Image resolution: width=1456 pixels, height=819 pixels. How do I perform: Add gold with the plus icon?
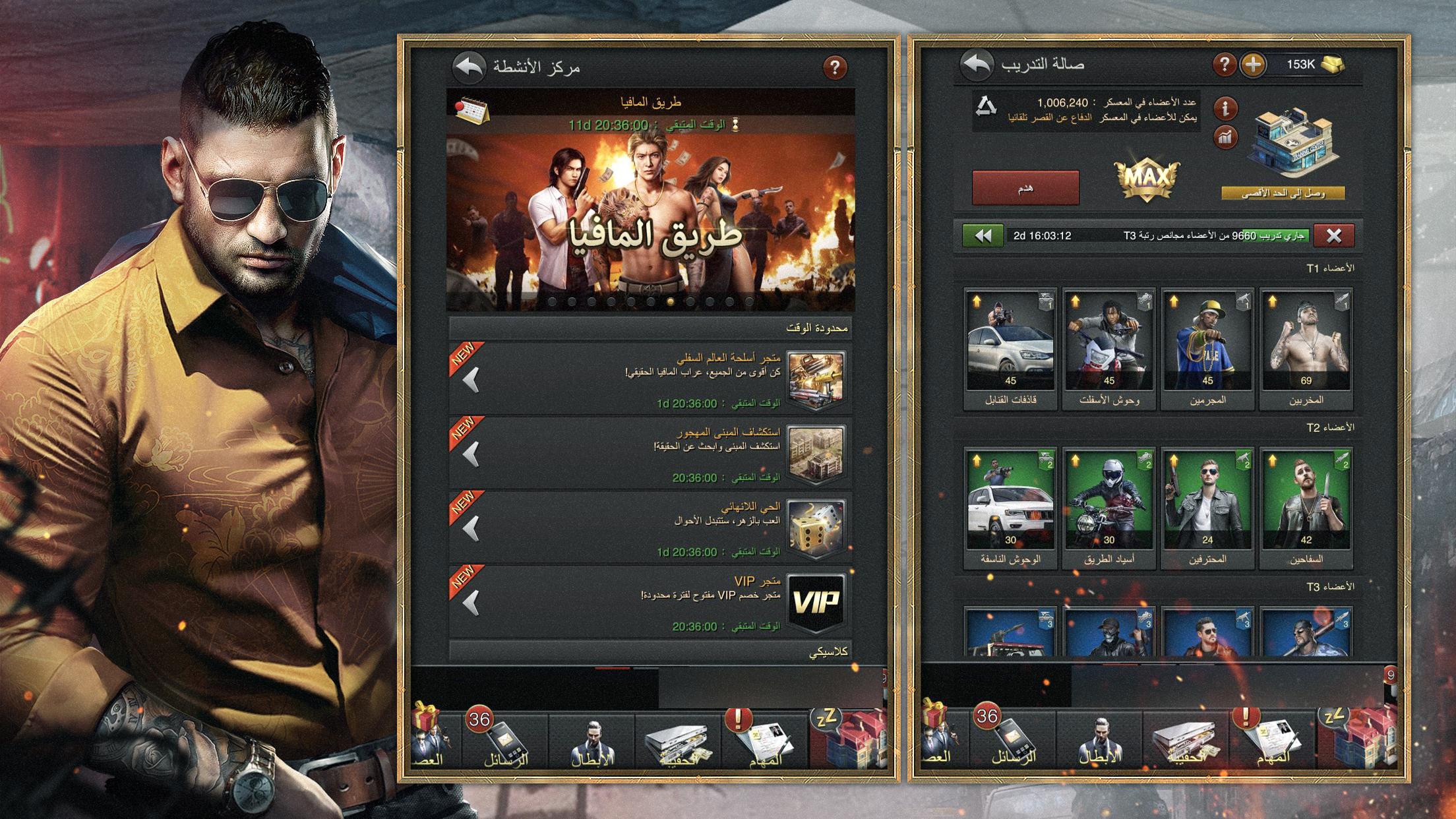click(x=1253, y=65)
